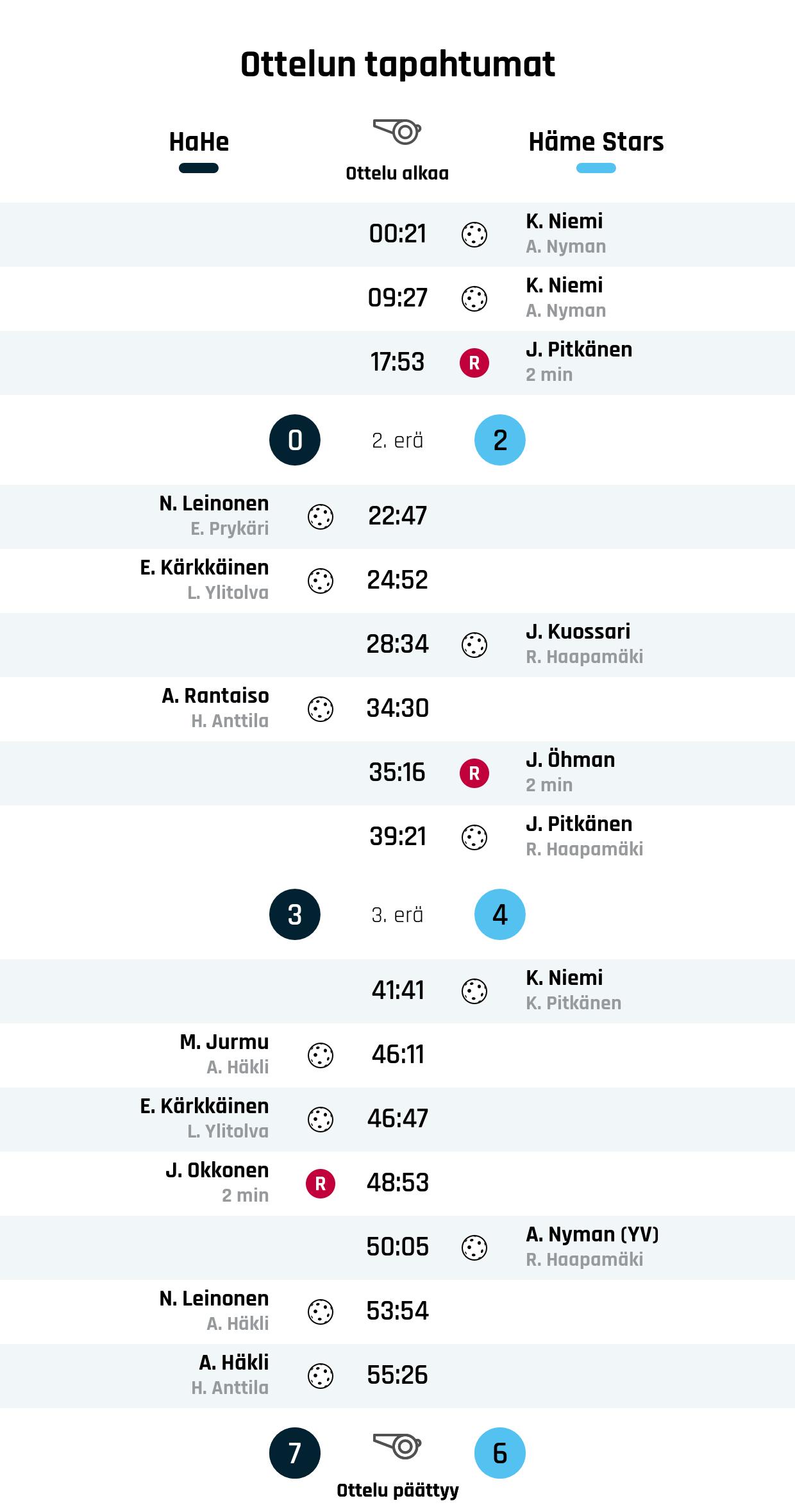This screenshot has height=1512, width=795.
Task: Click the red penalty icon at 17:53
Action: (x=474, y=363)
